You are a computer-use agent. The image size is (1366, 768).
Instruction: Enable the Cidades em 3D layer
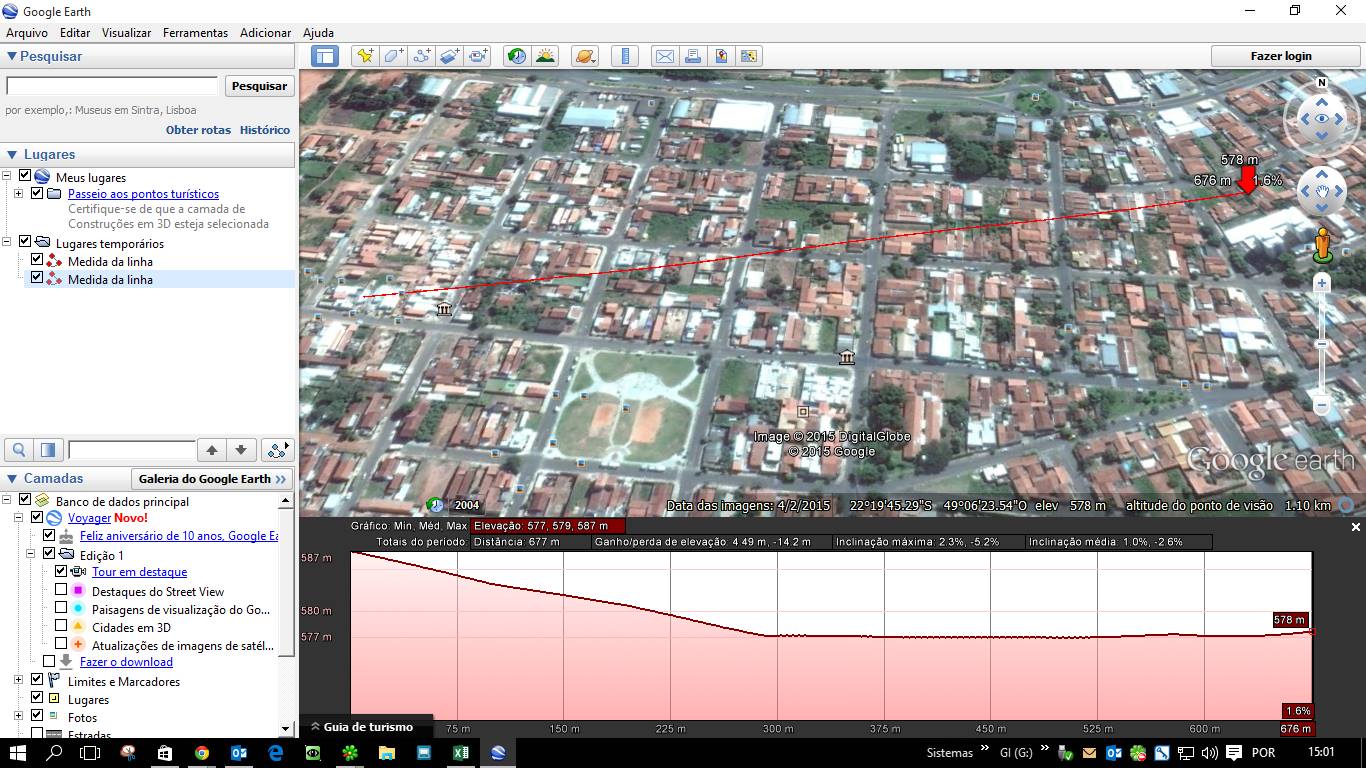point(61,627)
